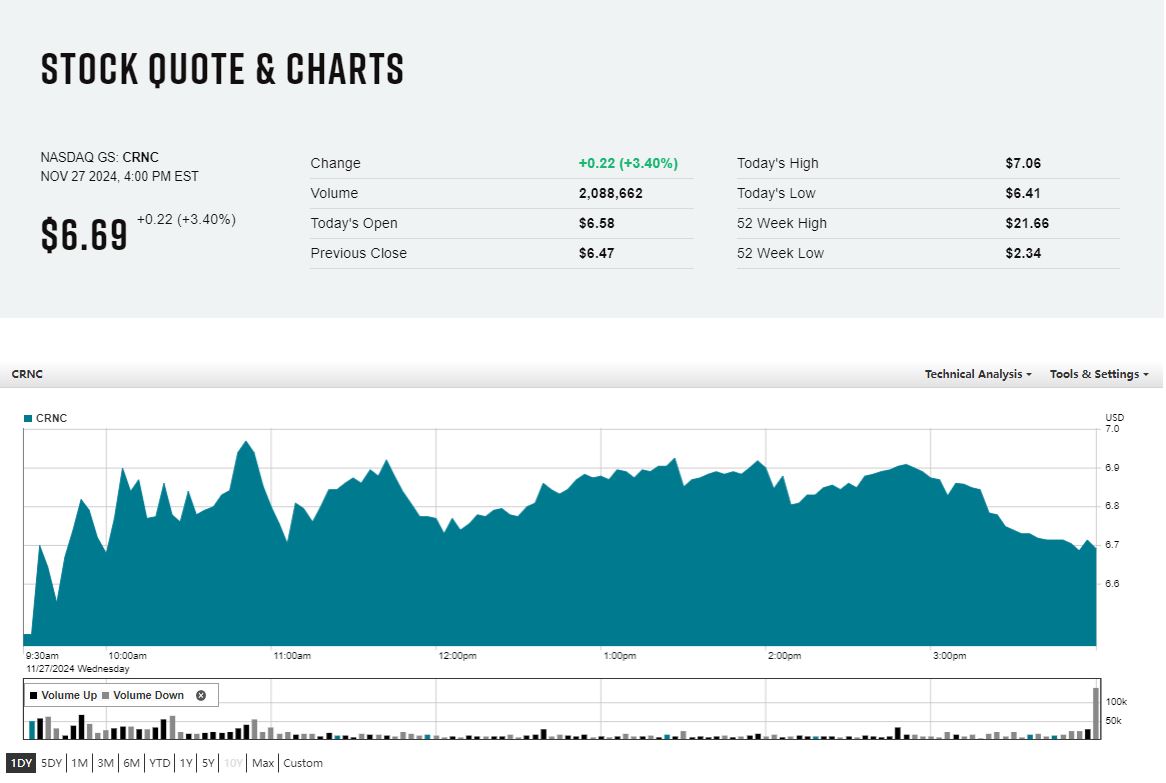The width and height of the screenshot is (1166, 783).
Task: View the 1Y price history
Action: (x=186, y=763)
